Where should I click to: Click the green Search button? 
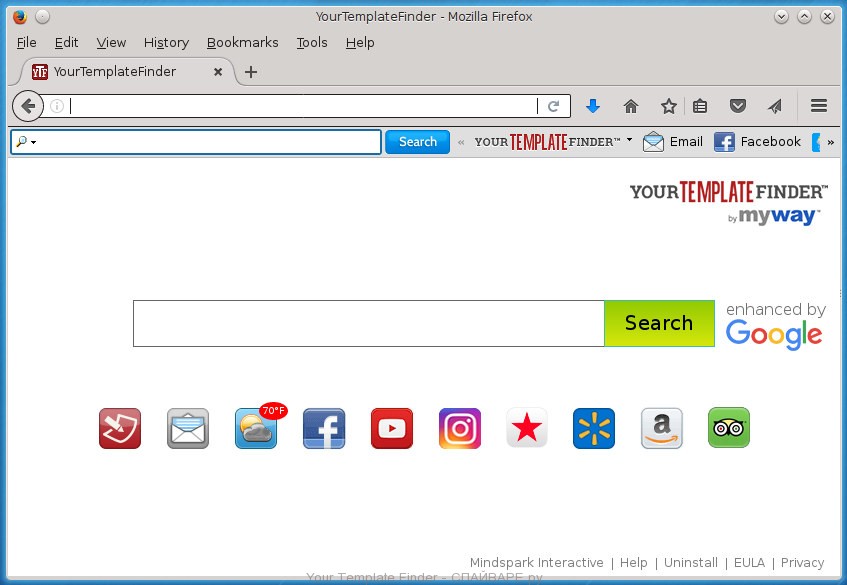[x=658, y=323]
